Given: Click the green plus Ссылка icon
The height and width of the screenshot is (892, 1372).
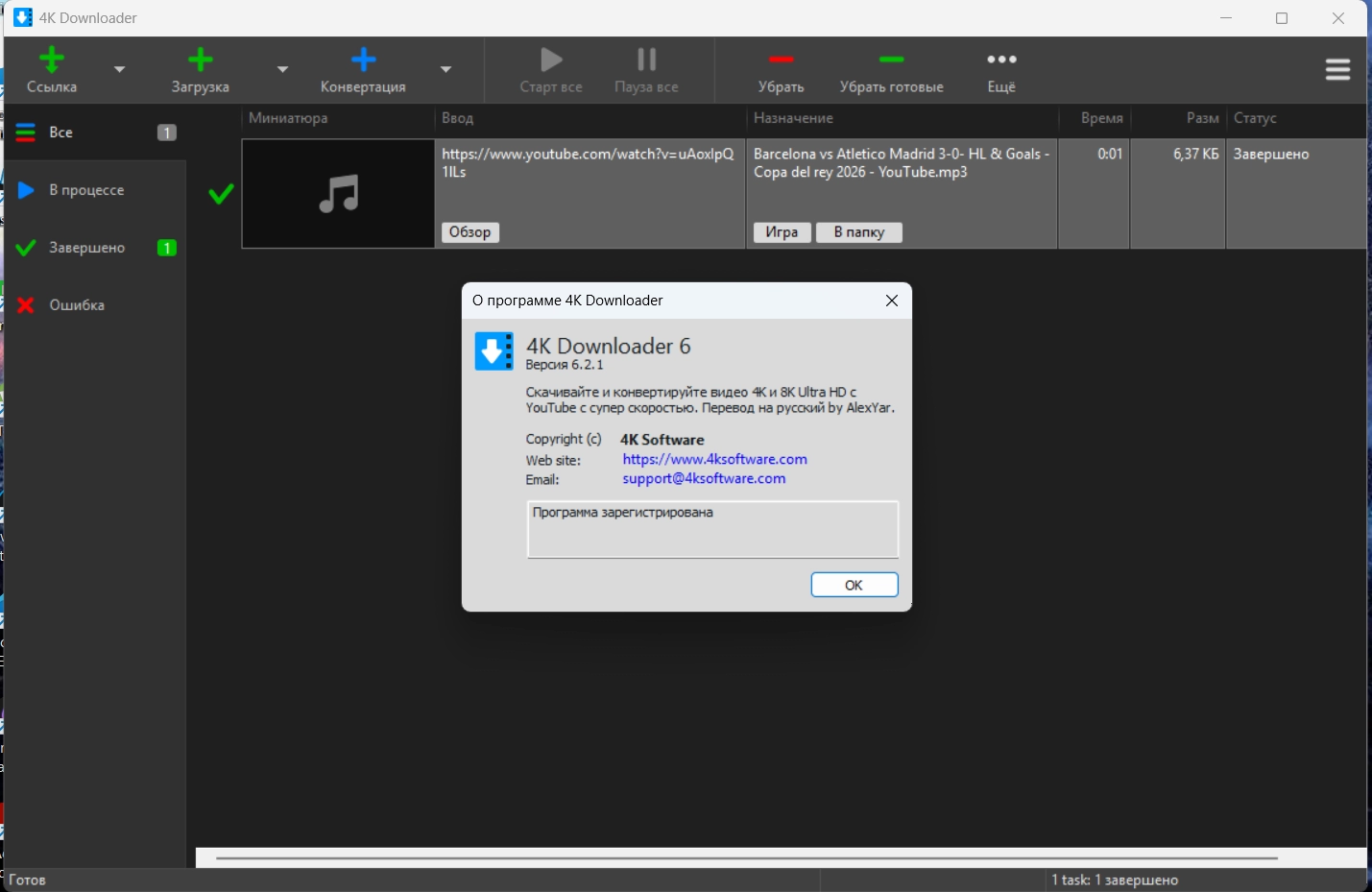Looking at the screenshot, I should click(52, 60).
